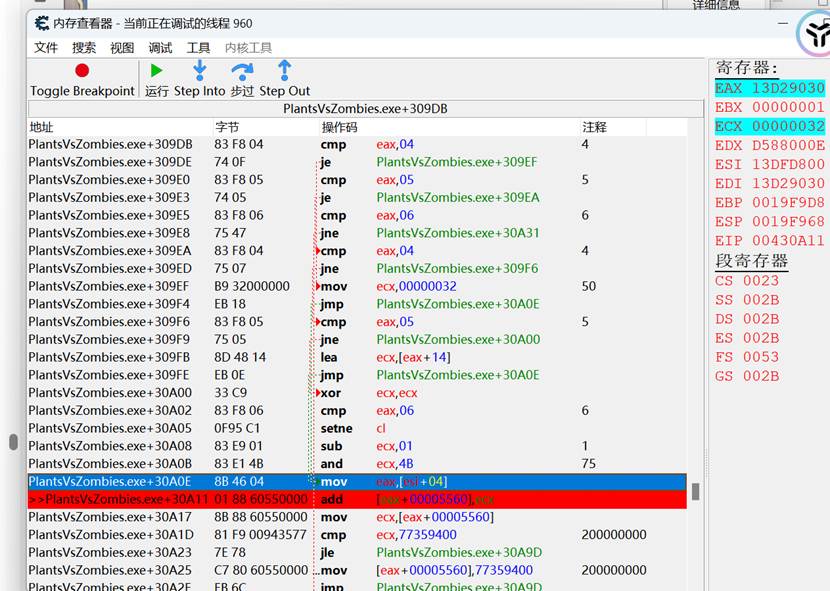
Task: Select row PlantsVsZombies.exe+309F9
Action: coord(357,339)
